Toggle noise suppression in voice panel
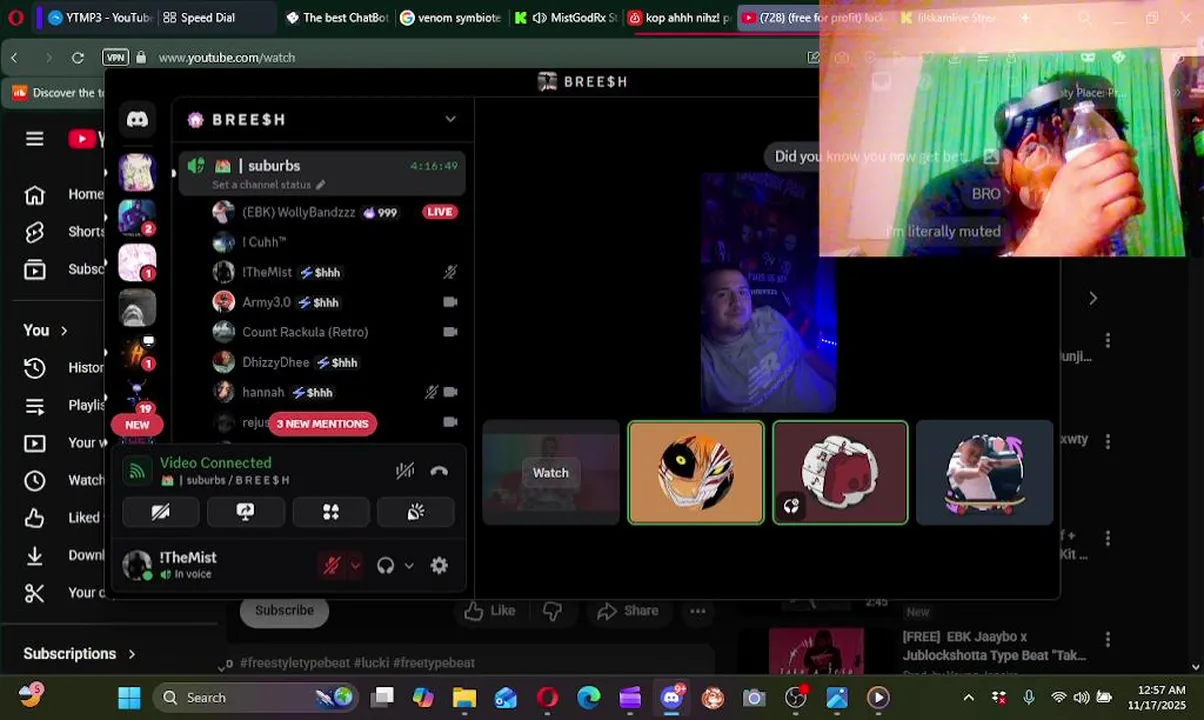This screenshot has width=1204, height=720. point(405,471)
